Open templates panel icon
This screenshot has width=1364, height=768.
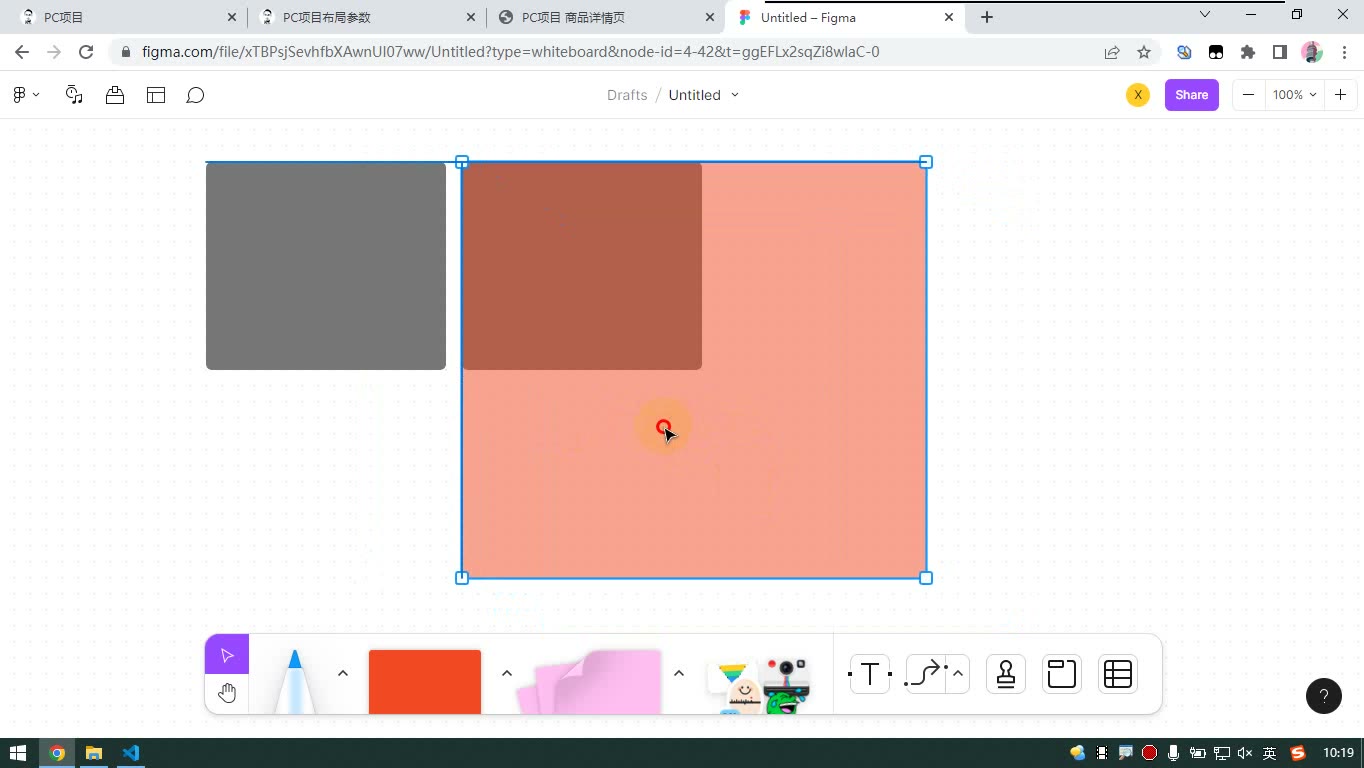coord(156,95)
